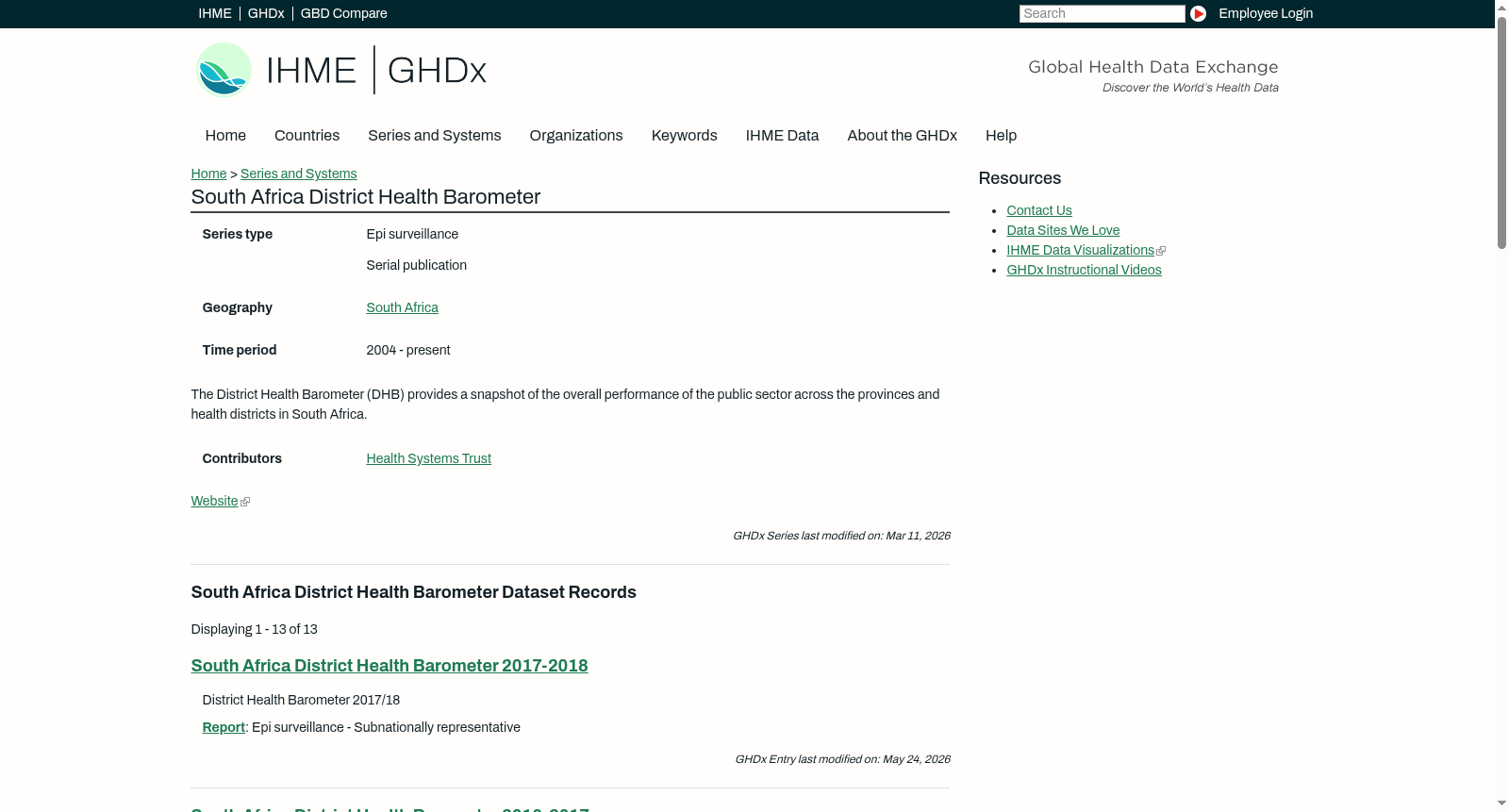Click the scrollbar up arrow
This screenshot has width=1509, height=812.
(x=1502, y=8)
